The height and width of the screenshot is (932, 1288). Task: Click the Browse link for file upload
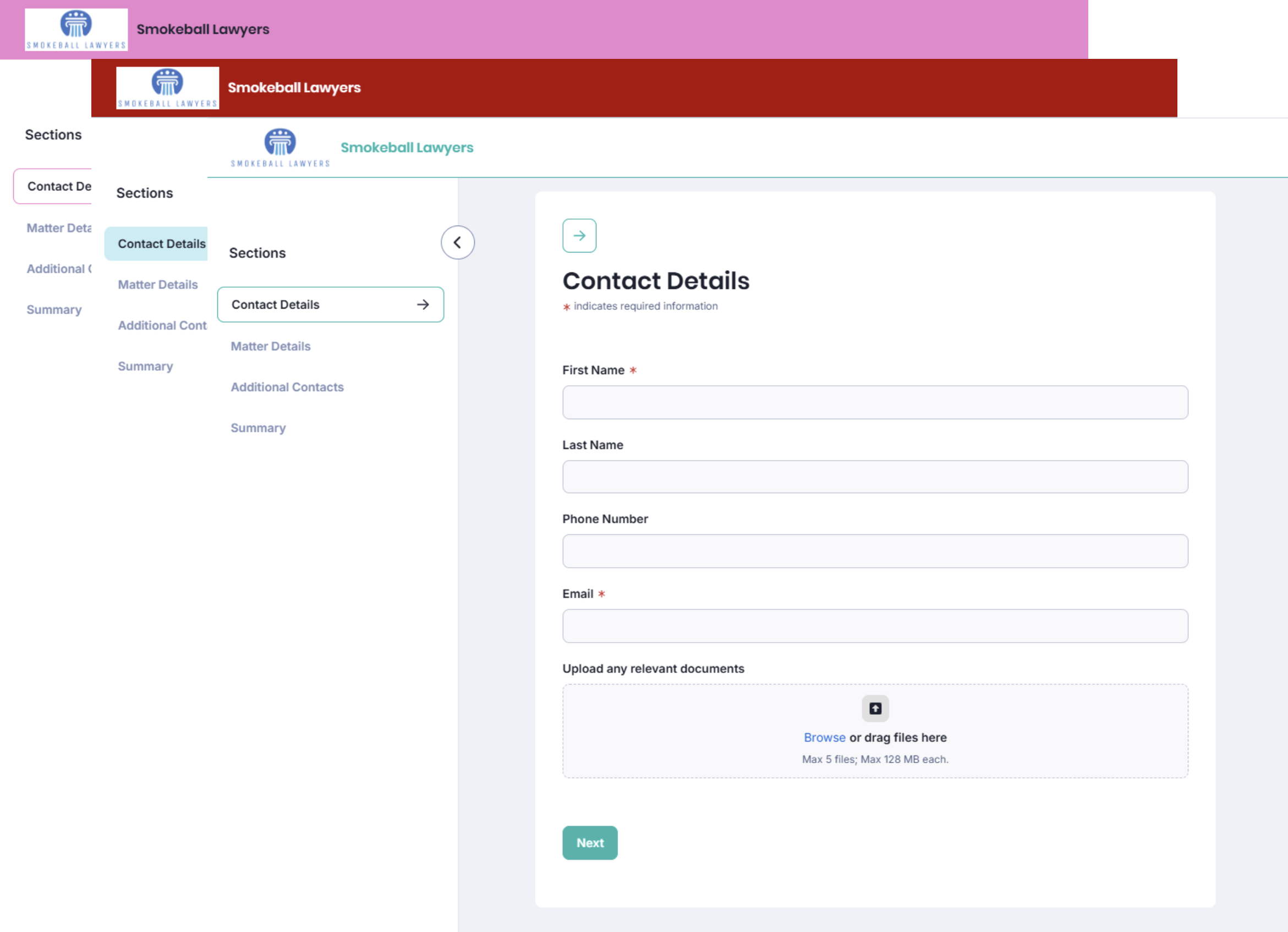[824, 737]
